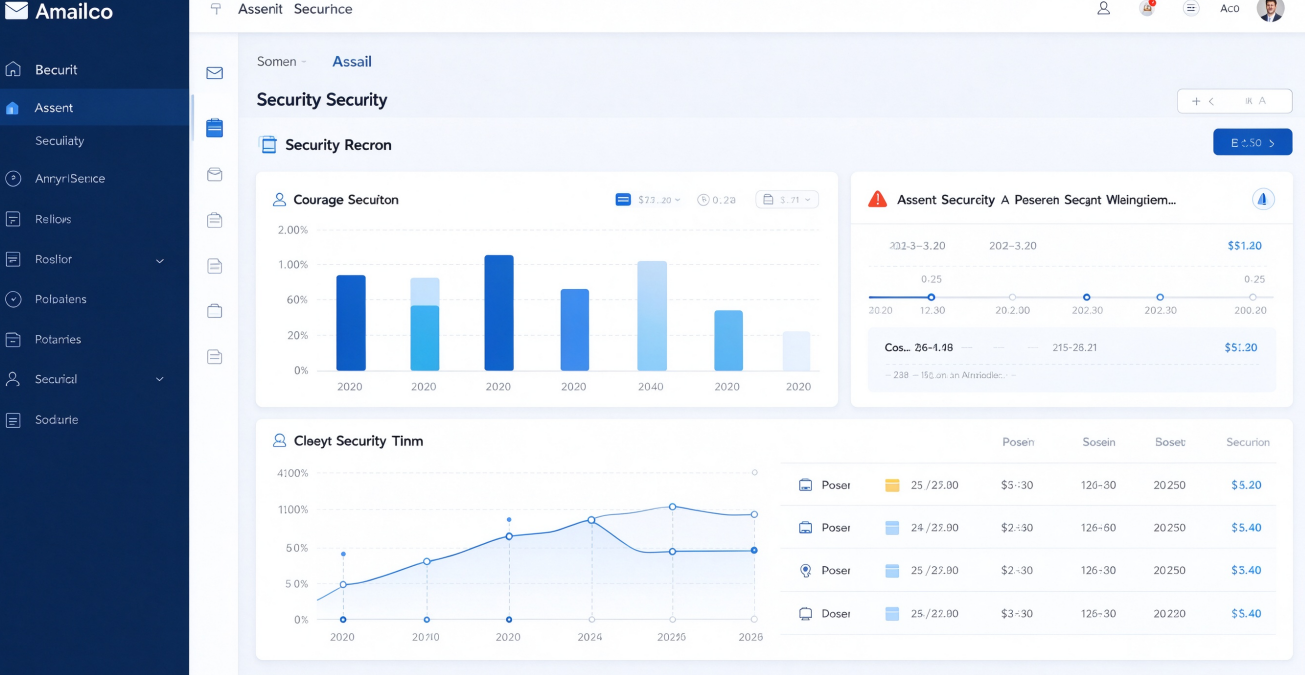This screenshot has height=675, width=1305.
Task: Click the Posen column header
Action: coord(1018,442)
